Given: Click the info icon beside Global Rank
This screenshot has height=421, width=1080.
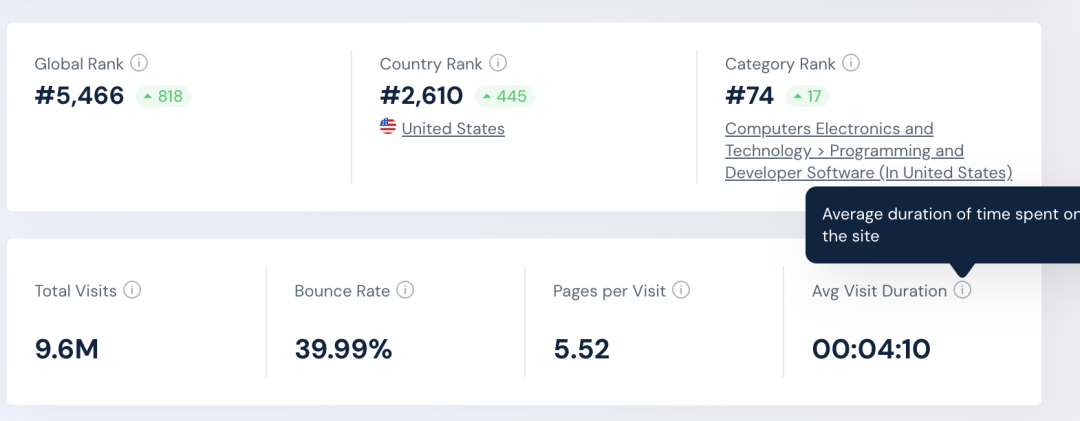Looking at the screenshot, I should [x=139, y=63].
